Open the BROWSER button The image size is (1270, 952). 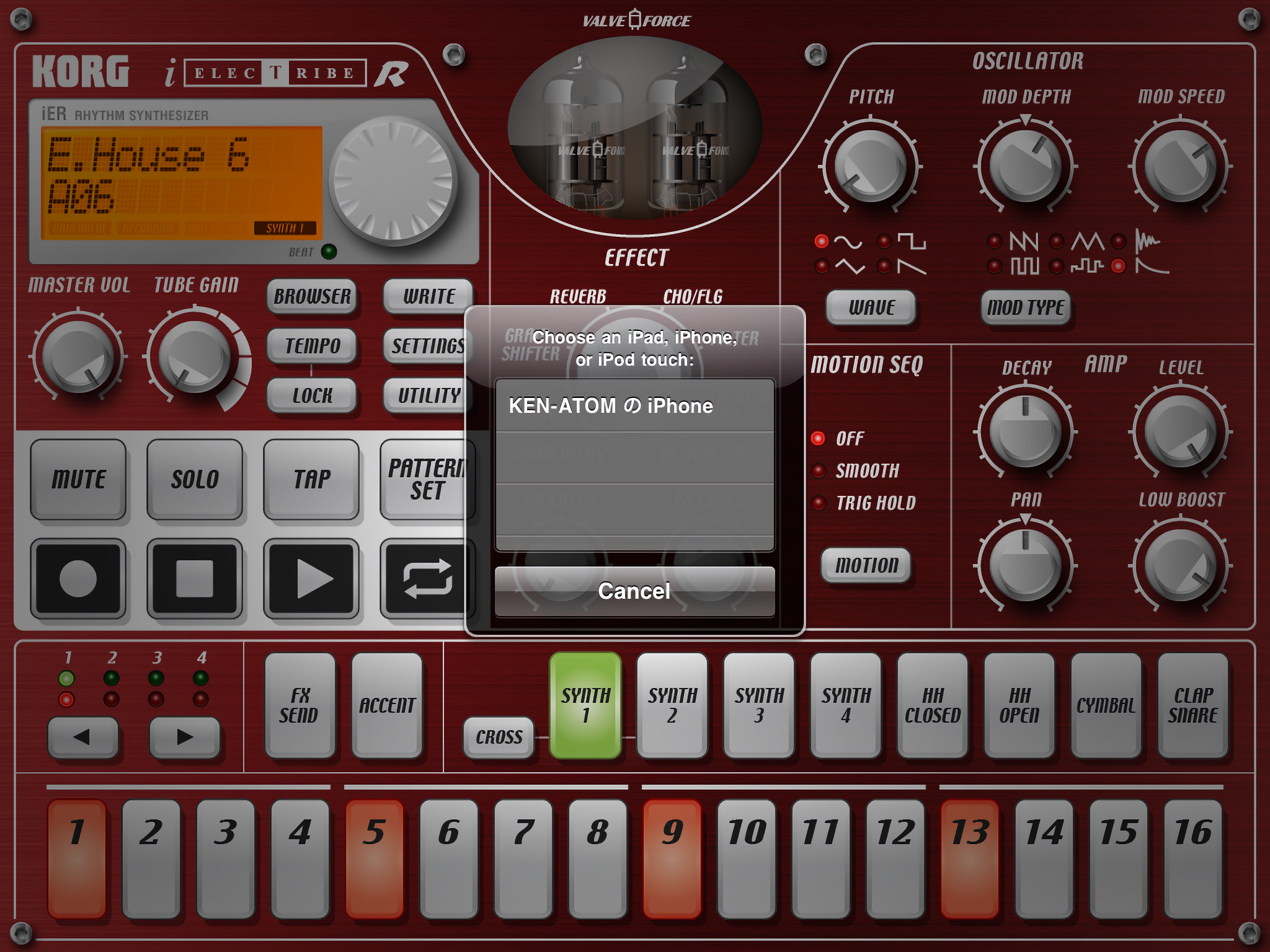pyautogui.click(x=312, y=296)
